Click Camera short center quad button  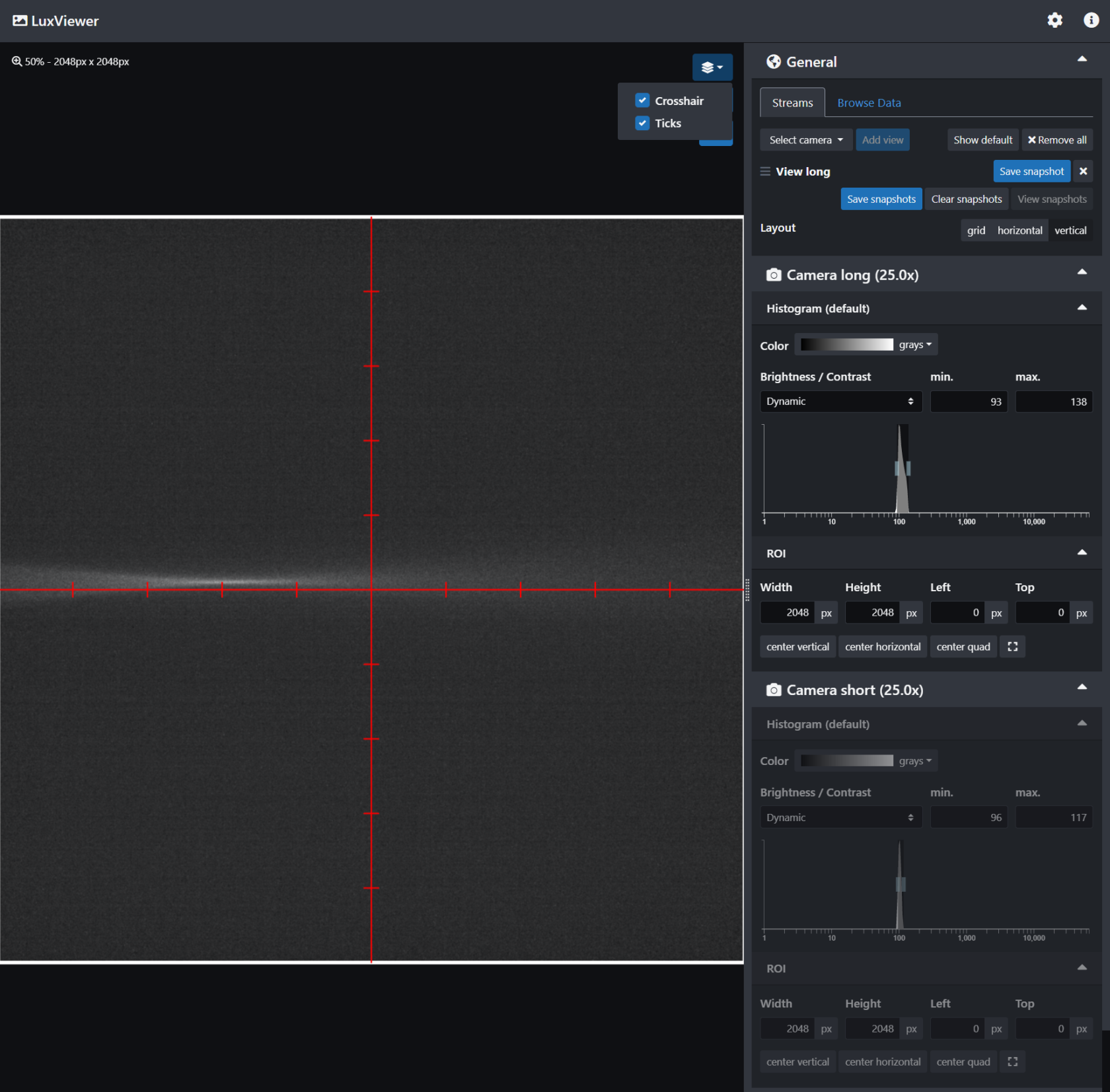point(963,1062)
